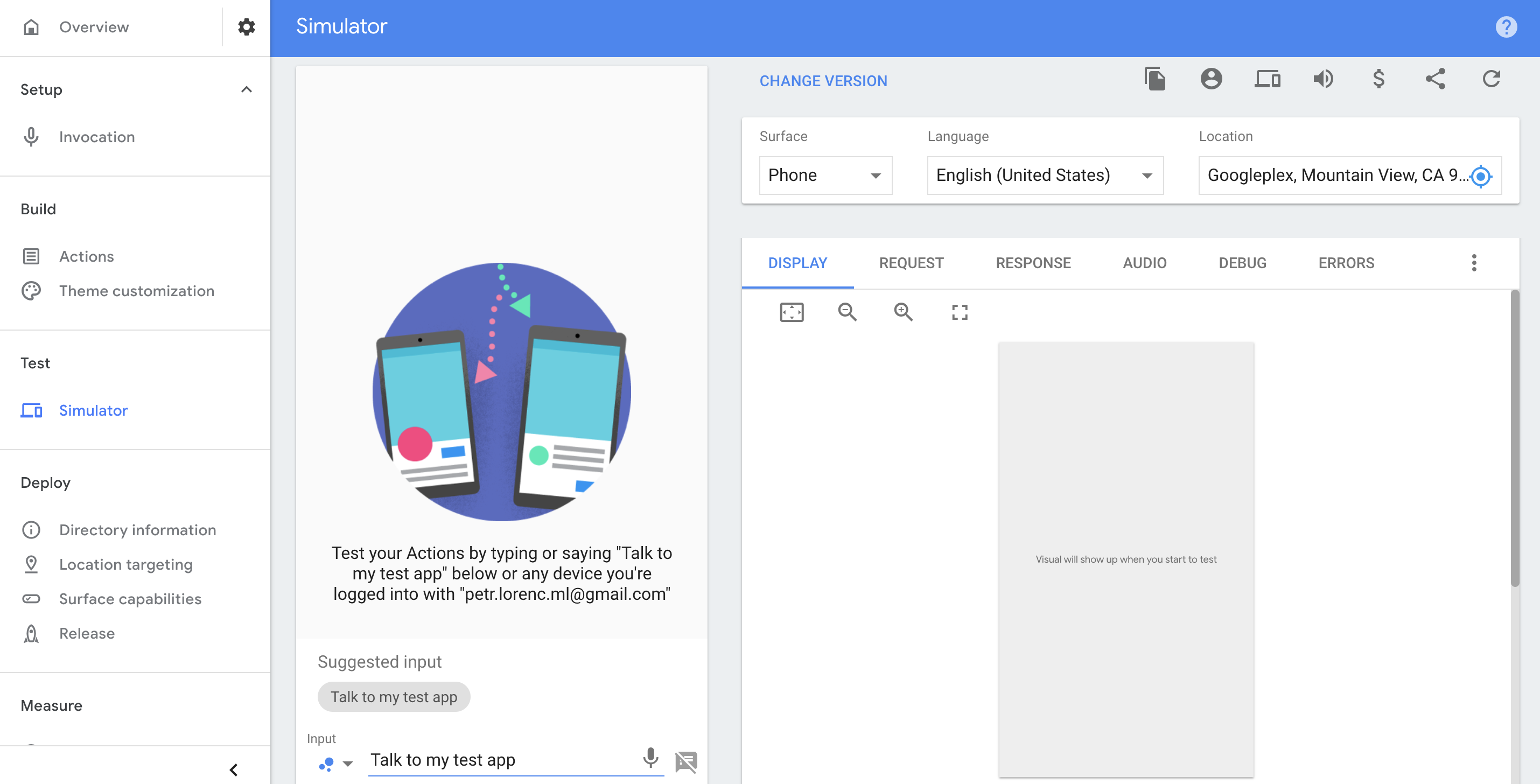Click the display panel vertical scrollbar
The height and width of the screenshot is (784, 1540).
1515,438
